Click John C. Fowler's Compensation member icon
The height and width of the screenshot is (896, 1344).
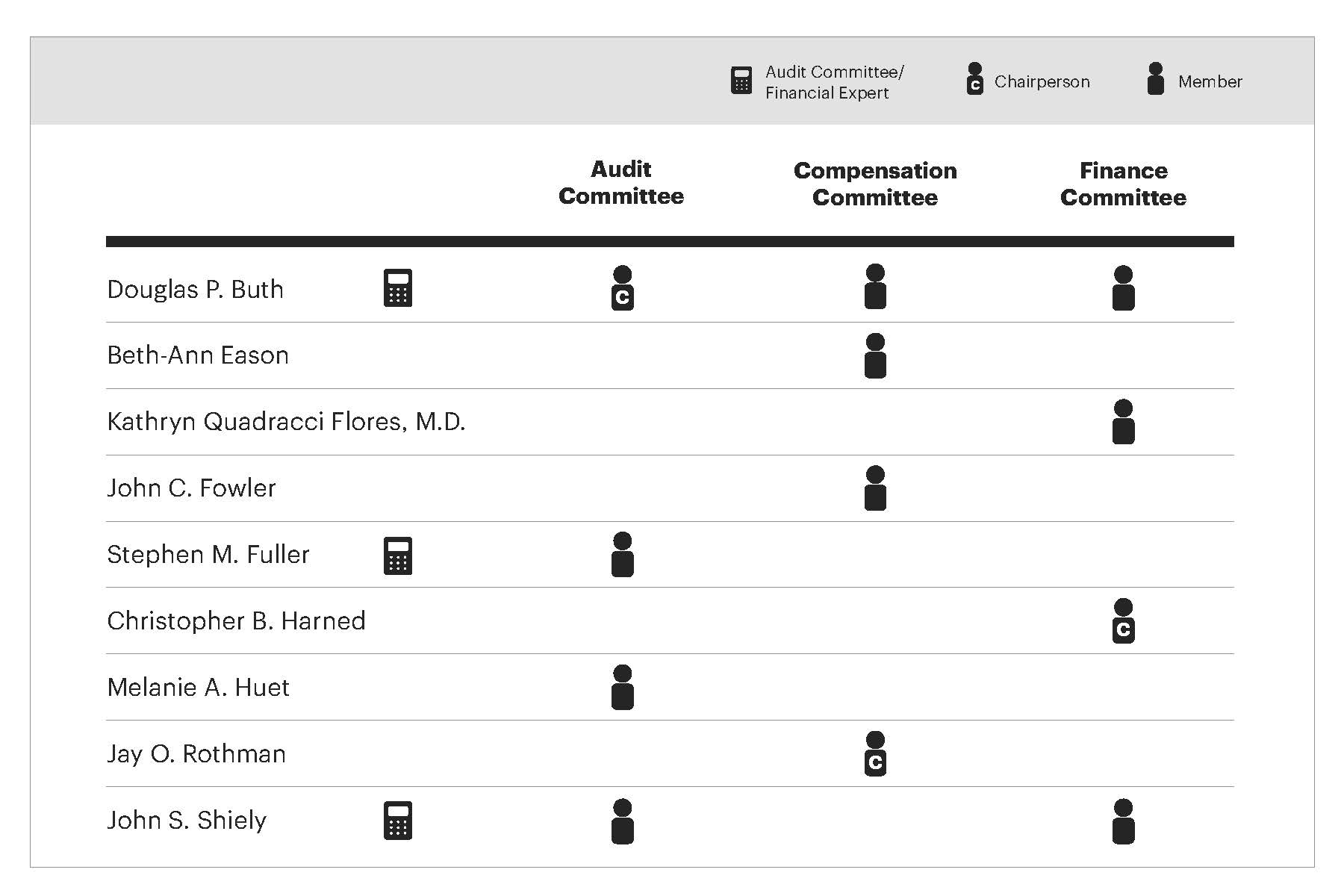click(x=875, y=488)
